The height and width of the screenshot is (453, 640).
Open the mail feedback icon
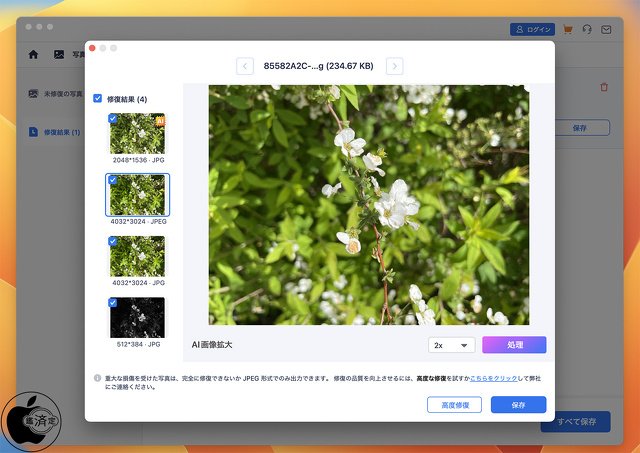tap(606, 29)
